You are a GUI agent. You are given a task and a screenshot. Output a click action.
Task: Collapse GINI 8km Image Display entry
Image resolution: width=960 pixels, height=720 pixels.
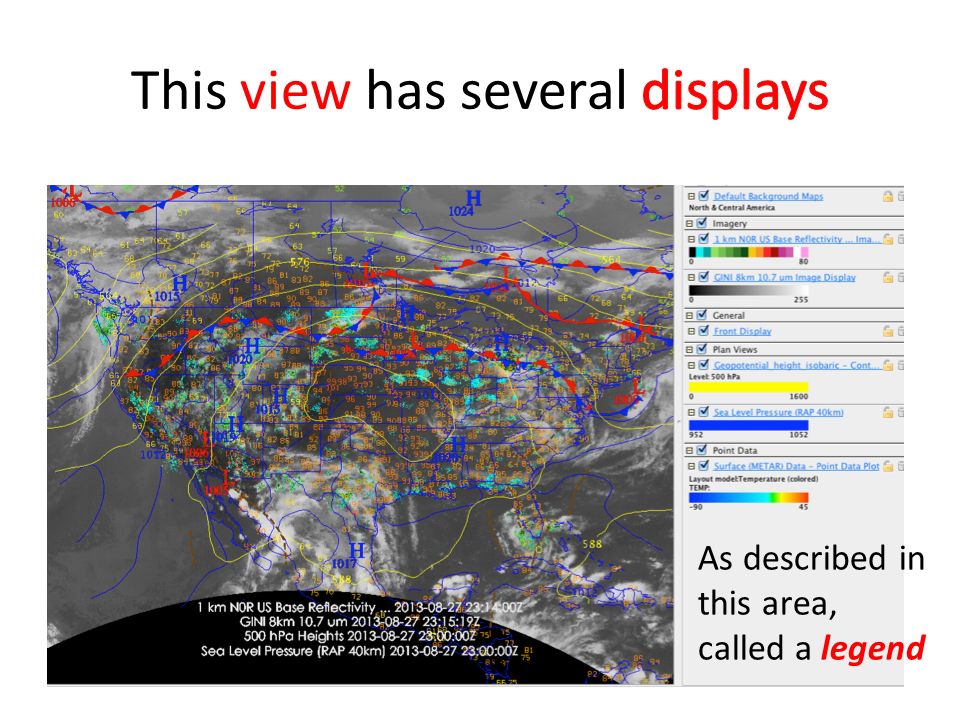[691, 278]
